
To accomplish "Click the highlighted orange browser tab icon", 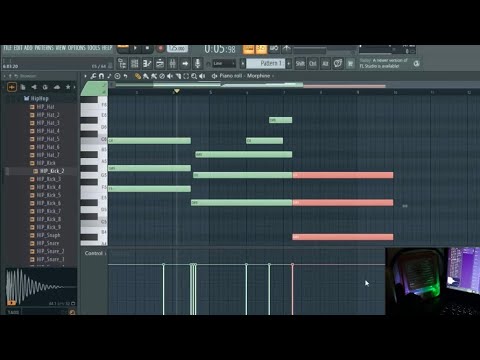I will [x=12, y=87].
